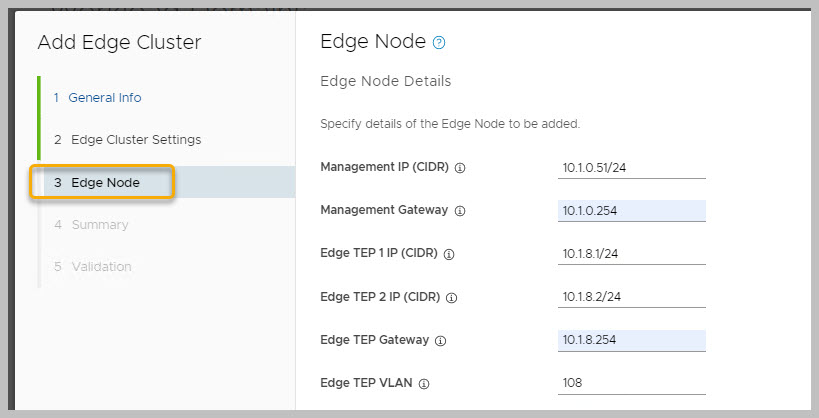
Task: Show info tooltip for Edge TEP 2 IP
Action: tap(452, 297)
